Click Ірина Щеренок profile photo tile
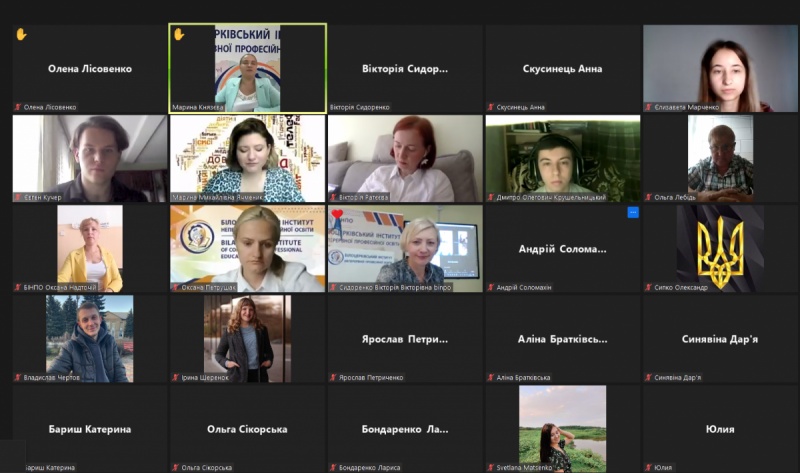The width and height of the screenshot is (800, 473). click(246, 338)
